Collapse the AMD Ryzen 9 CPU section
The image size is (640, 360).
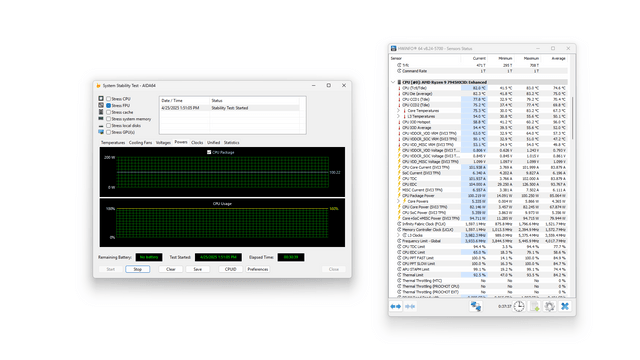pos(393,82)
